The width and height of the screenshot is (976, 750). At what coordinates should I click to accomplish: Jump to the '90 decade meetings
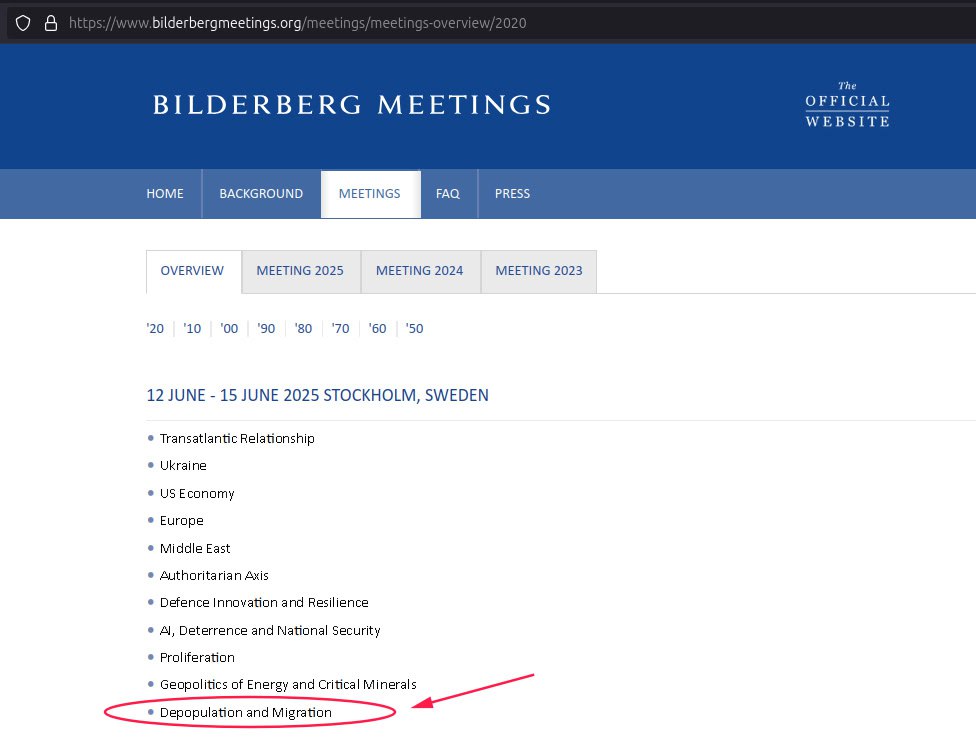pyautogui.click(x=266, y=329)
